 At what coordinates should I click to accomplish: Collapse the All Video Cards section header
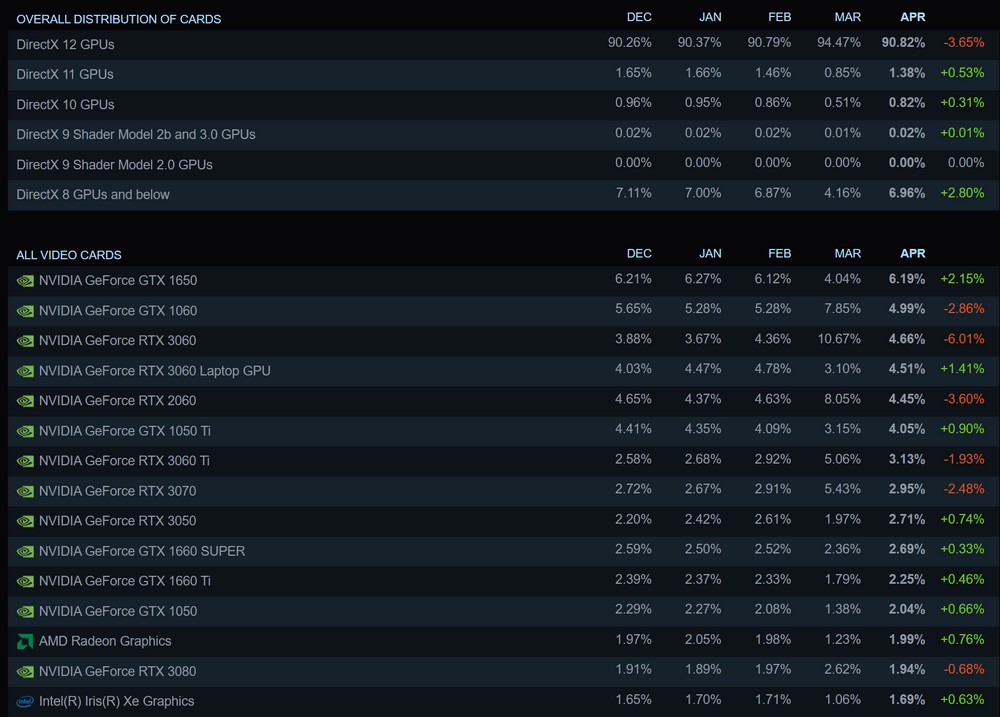[x=69, y=255]
